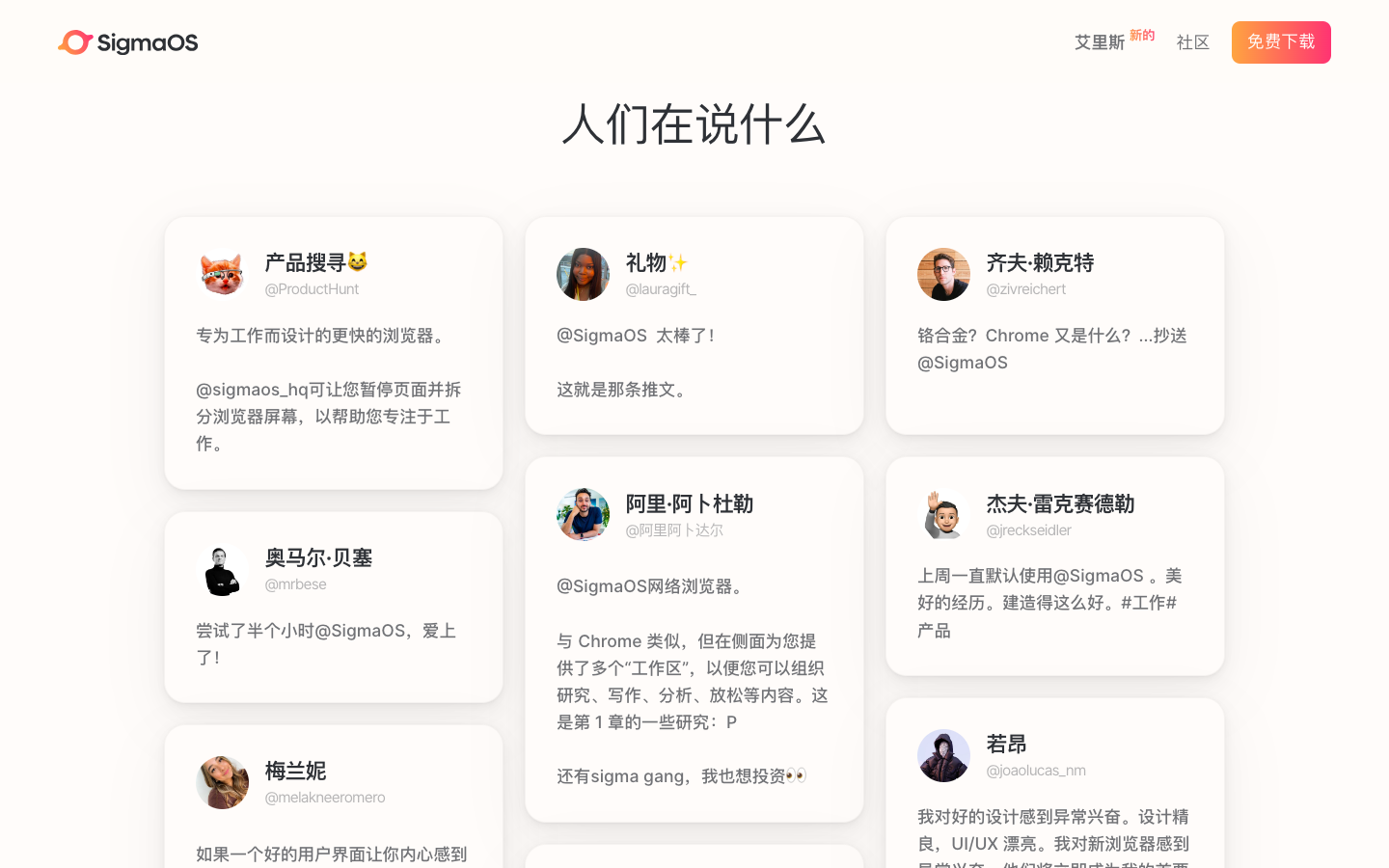
Task: Click 奥马尔·贝塞 avatar photo
Action: (x=221, y=571)
